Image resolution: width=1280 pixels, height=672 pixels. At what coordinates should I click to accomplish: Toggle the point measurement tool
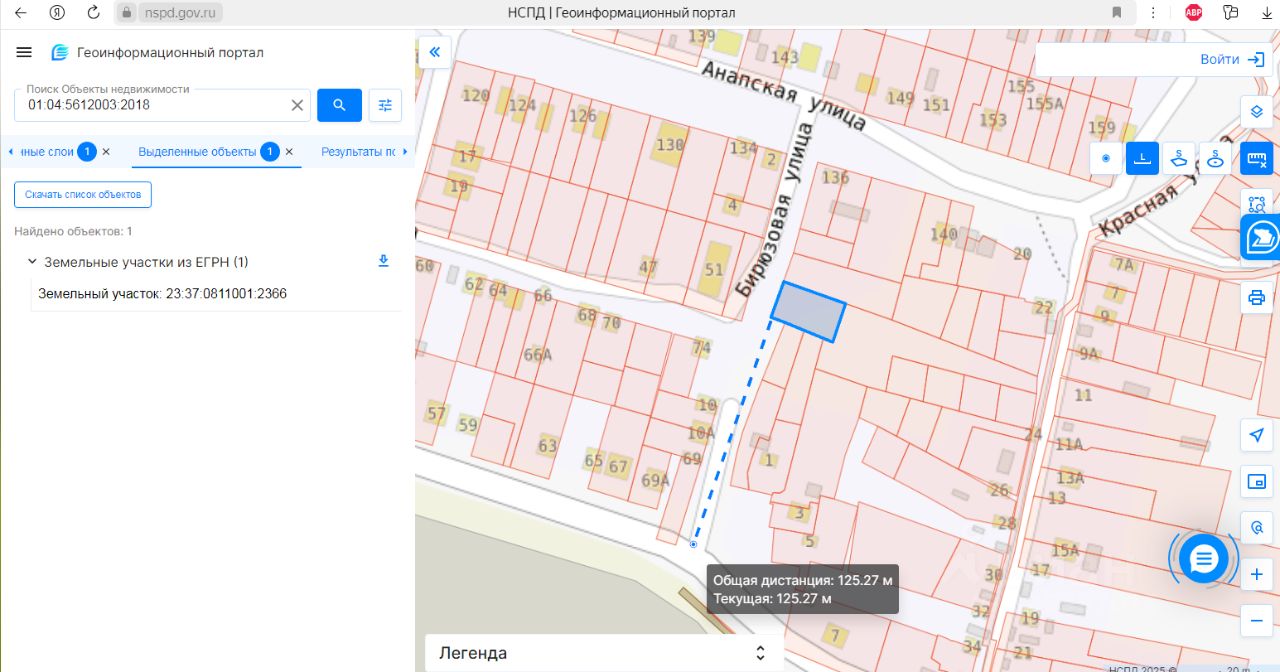click(1105, 158)
